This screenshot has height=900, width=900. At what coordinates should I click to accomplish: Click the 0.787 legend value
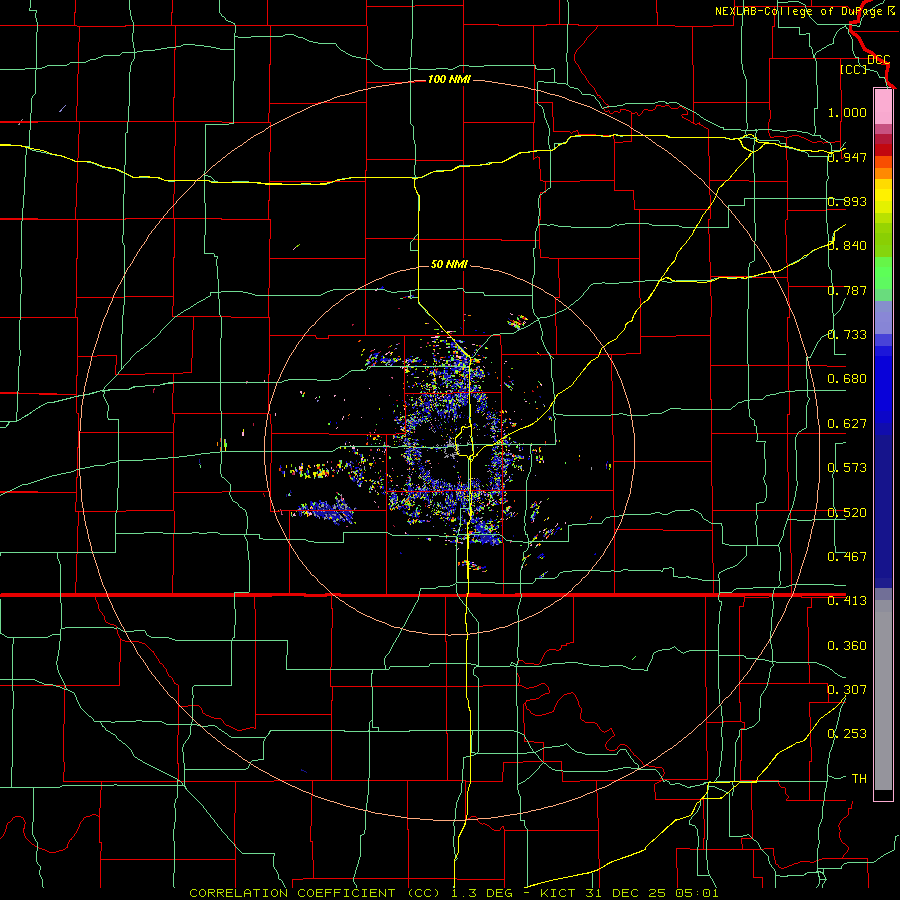point(847,290)
